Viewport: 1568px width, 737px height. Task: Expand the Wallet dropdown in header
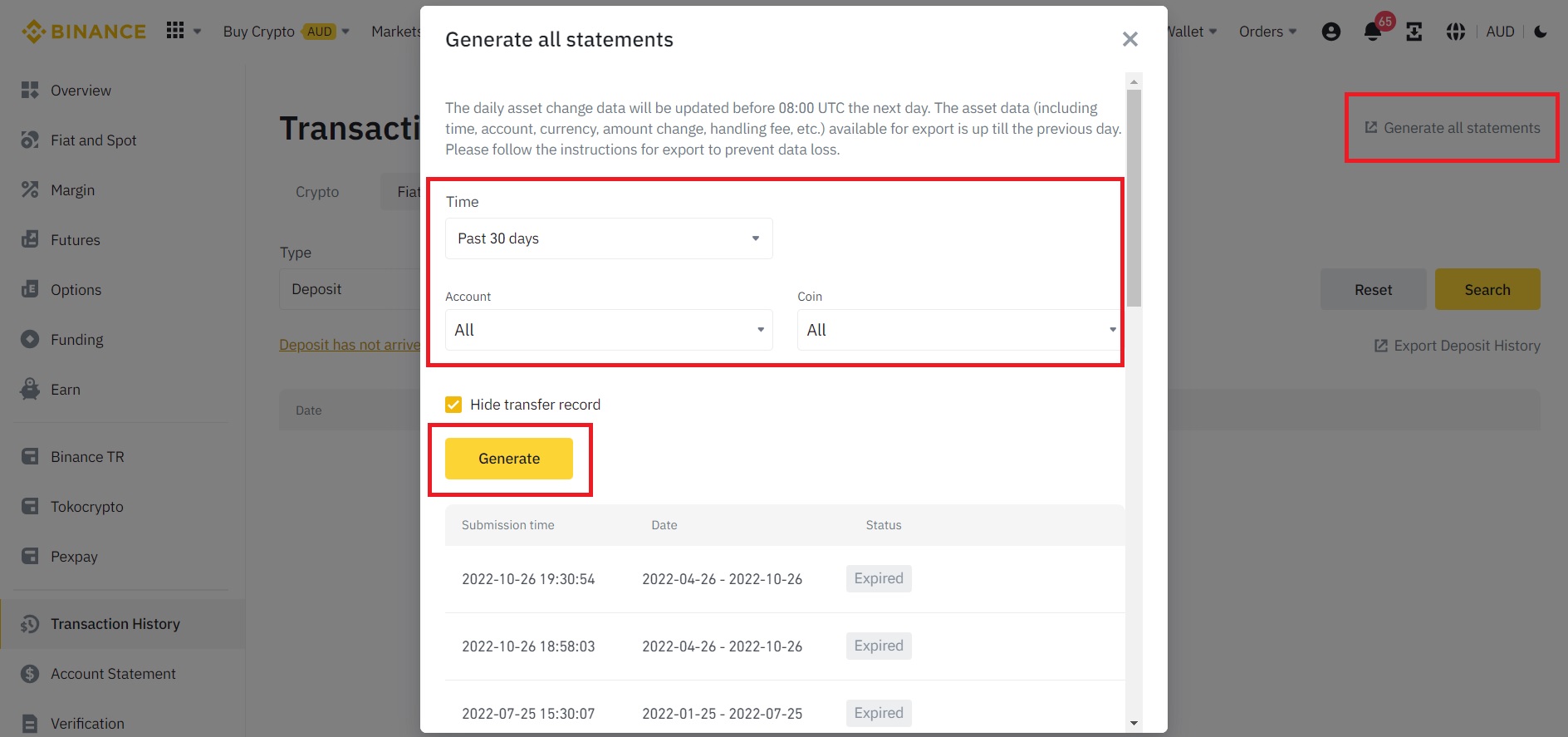(1193, 32)
